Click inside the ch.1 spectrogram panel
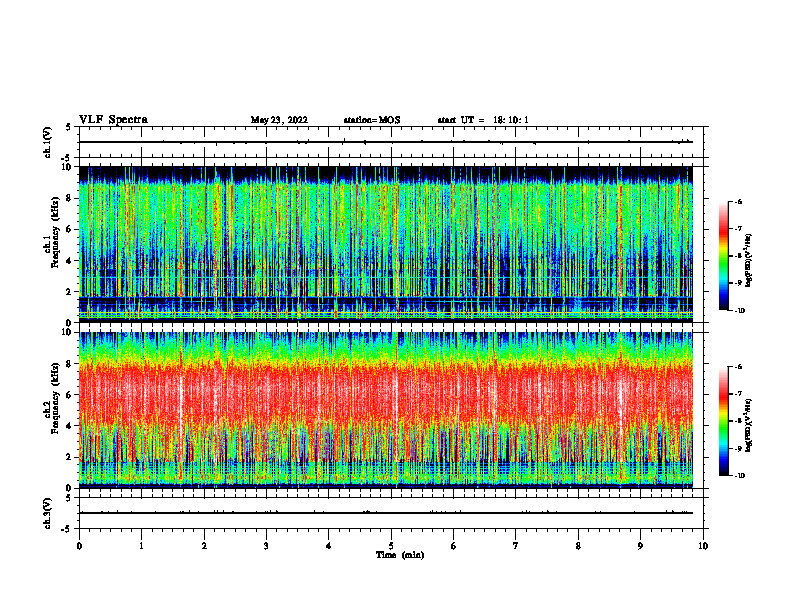792x612 pixels. 386,244
